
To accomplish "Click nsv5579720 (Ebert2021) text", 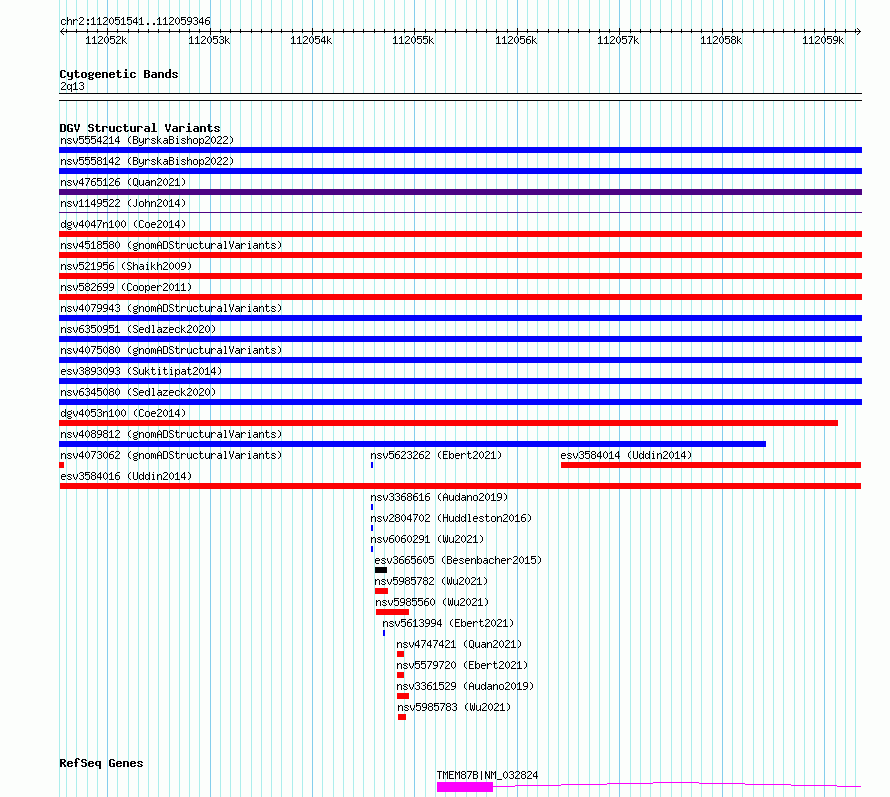I will point(462,665).
